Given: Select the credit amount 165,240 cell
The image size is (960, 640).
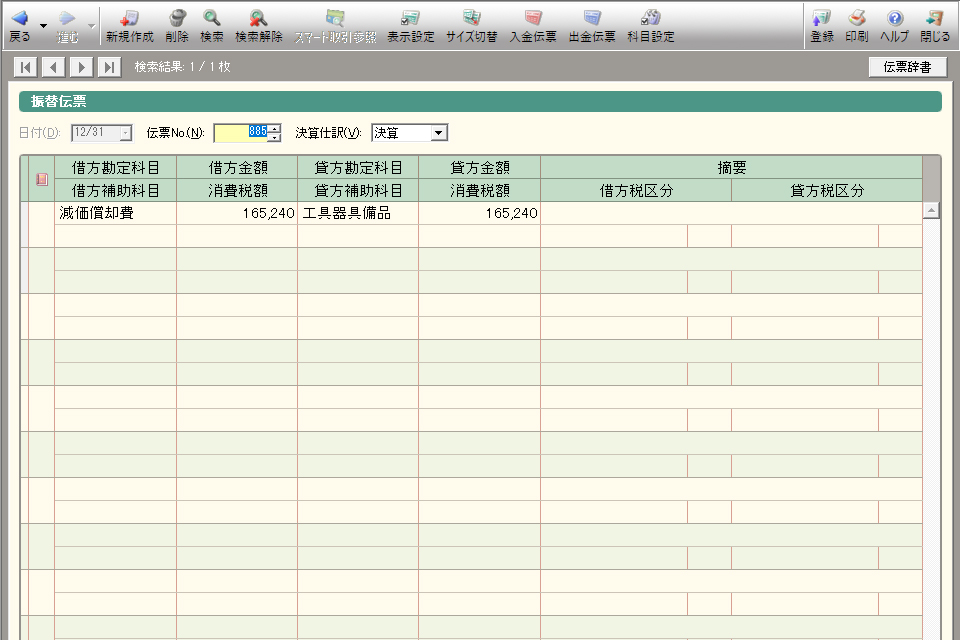Looking at the screenshot, I should (479, 213).
